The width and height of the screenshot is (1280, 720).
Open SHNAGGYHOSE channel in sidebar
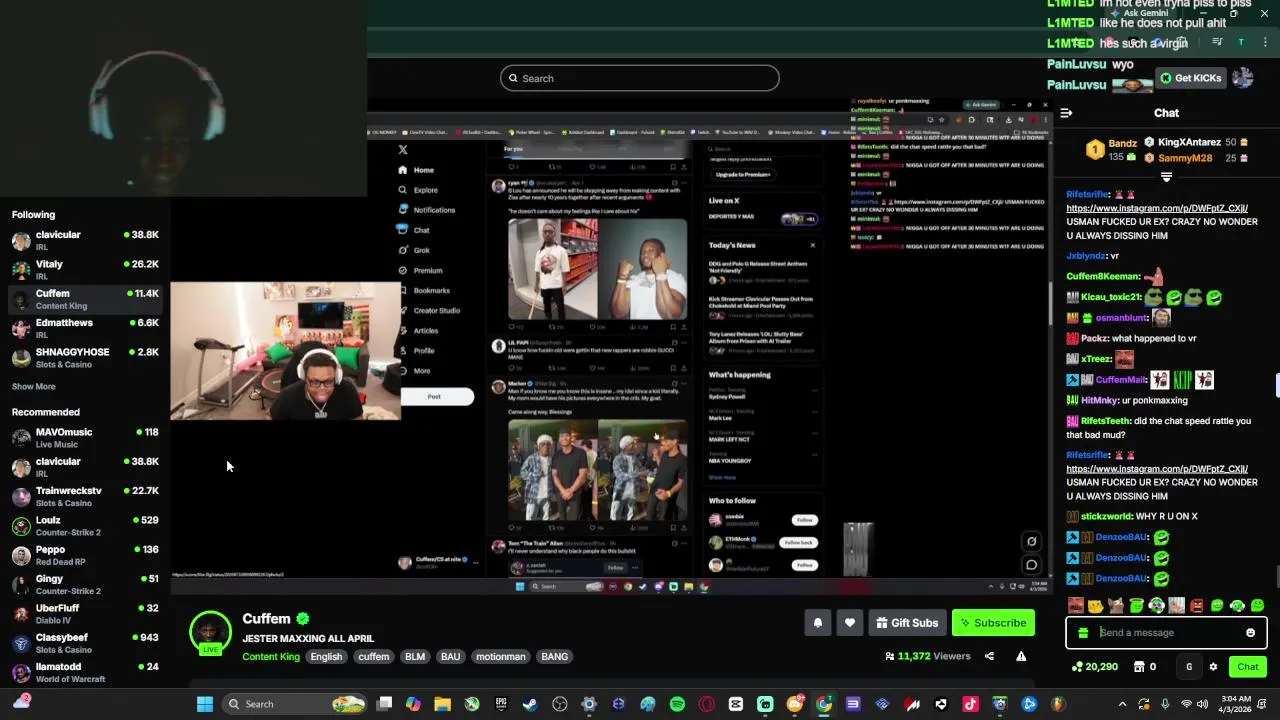click(85, 357)
